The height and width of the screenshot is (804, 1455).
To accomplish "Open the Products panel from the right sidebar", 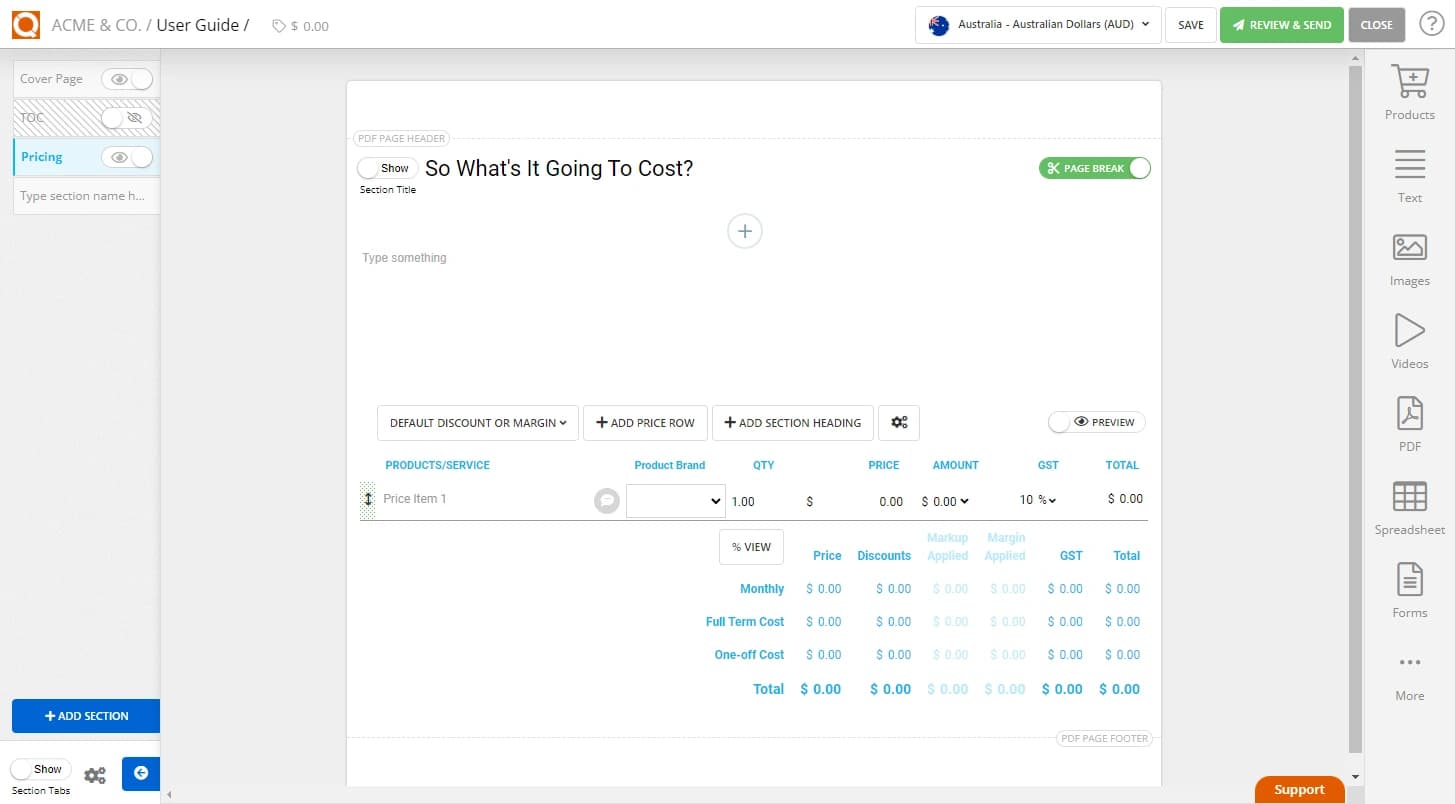I will click(x=1409, y=92).
